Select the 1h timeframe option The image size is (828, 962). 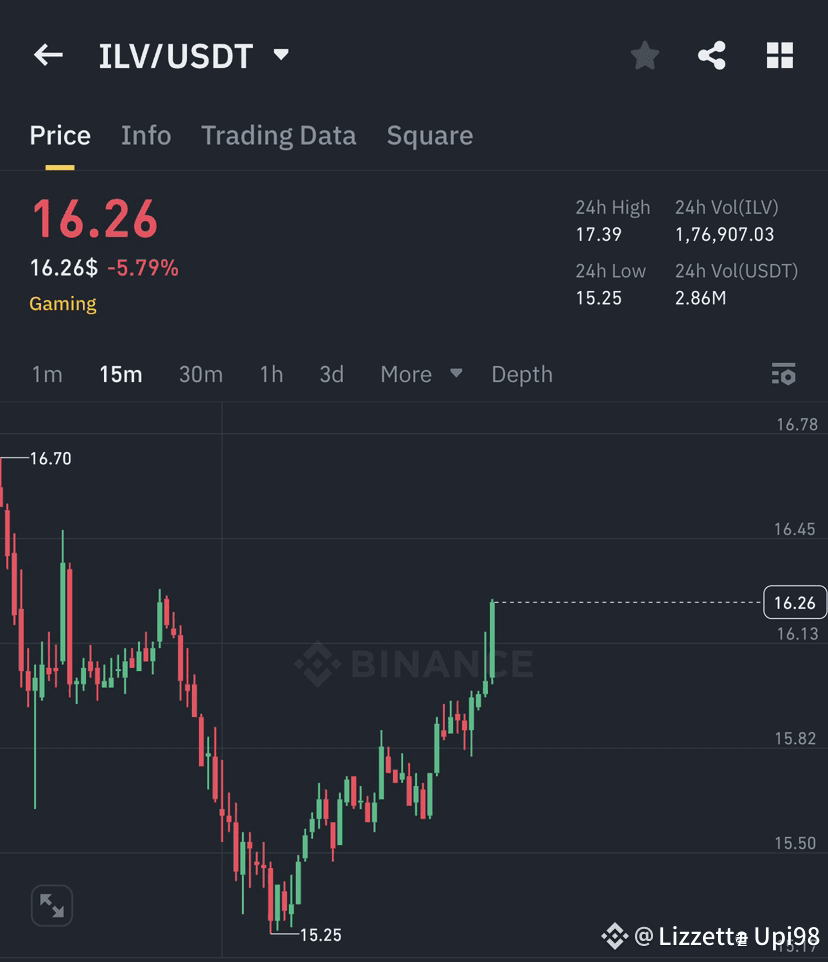270,374
